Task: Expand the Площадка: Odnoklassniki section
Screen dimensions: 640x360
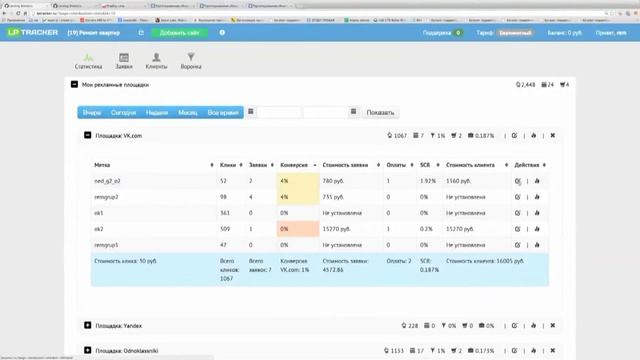Action: [87, 350]
